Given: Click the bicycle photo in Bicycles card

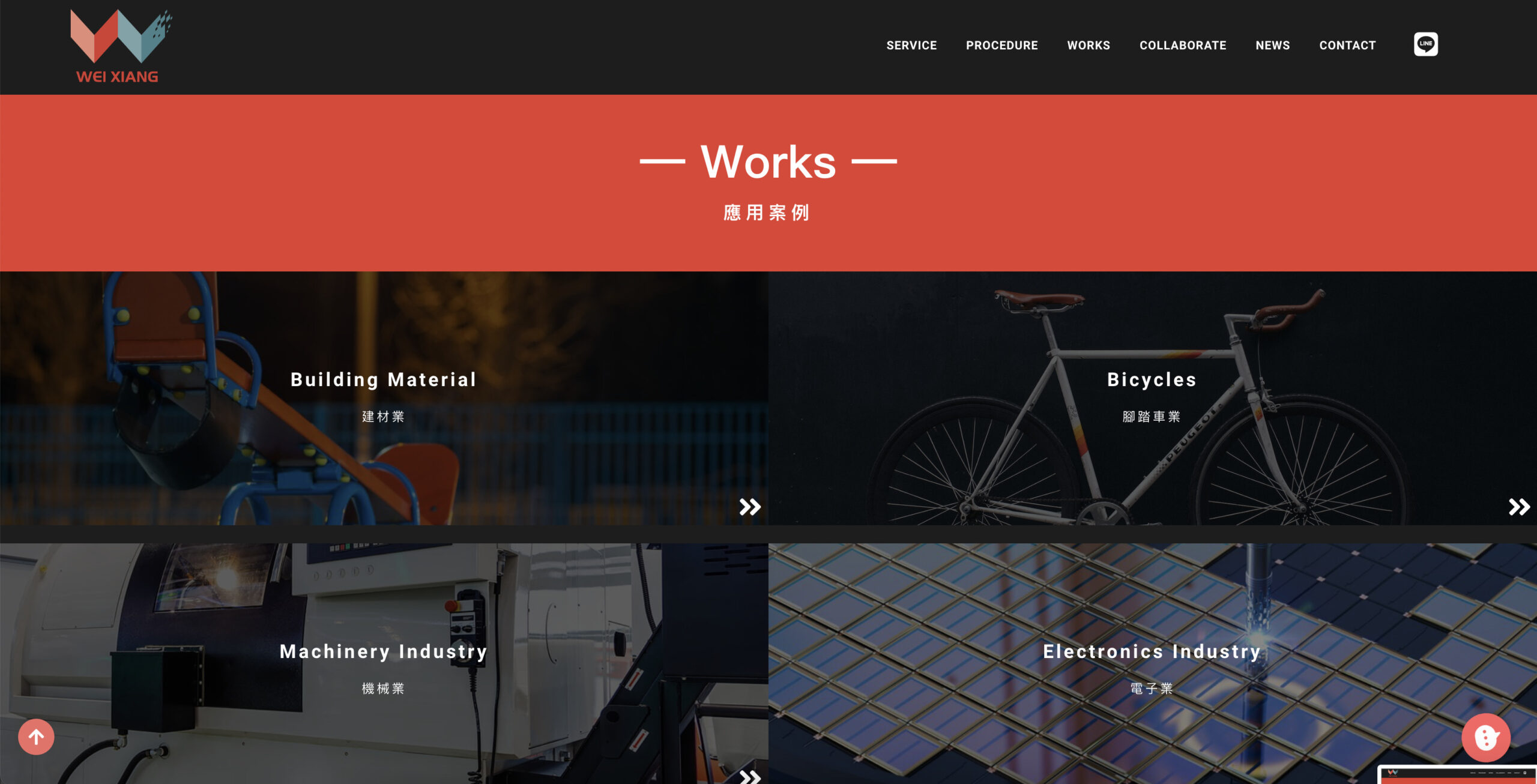Looking at the screenshot, I should [x=1152, y=398].
